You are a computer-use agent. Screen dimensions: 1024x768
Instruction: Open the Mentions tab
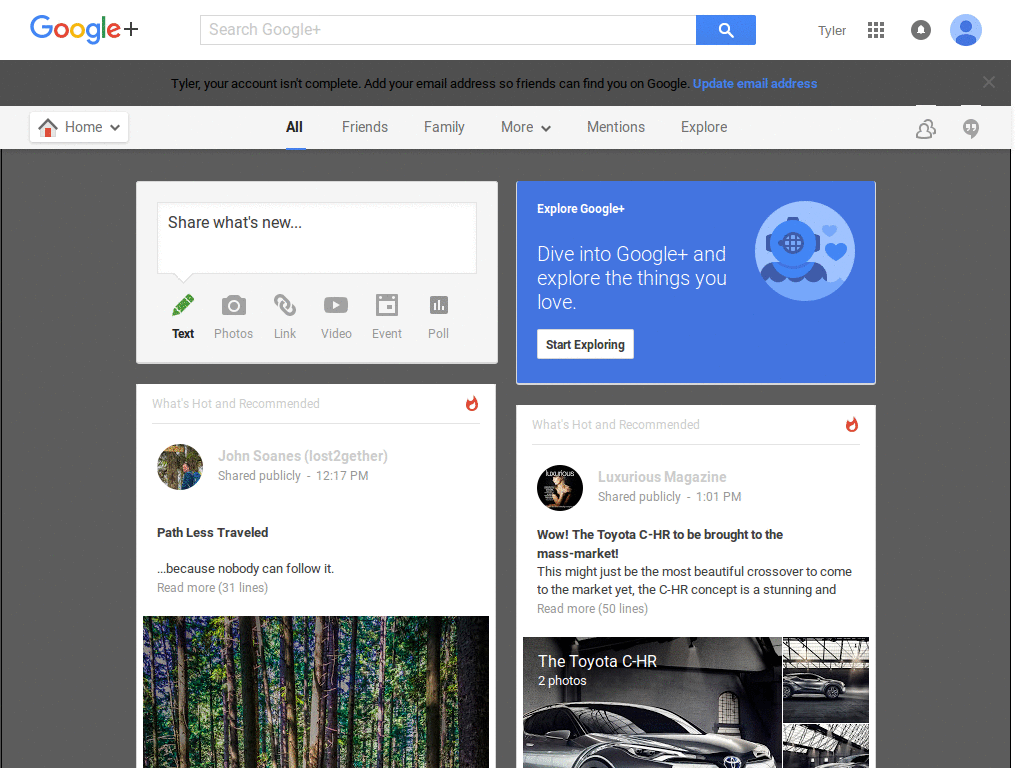pyautogui.click(x=616, y=127)
